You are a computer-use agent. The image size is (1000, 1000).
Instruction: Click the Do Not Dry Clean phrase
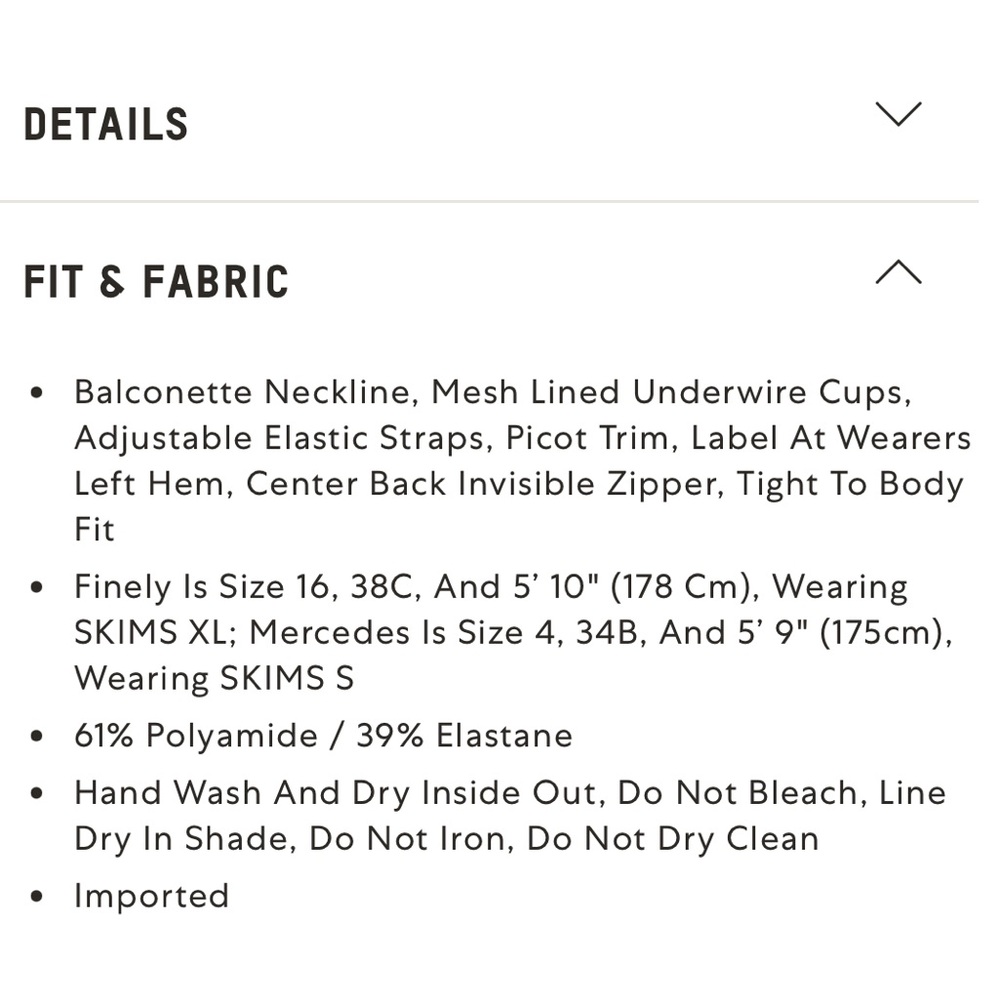(673, 839)
